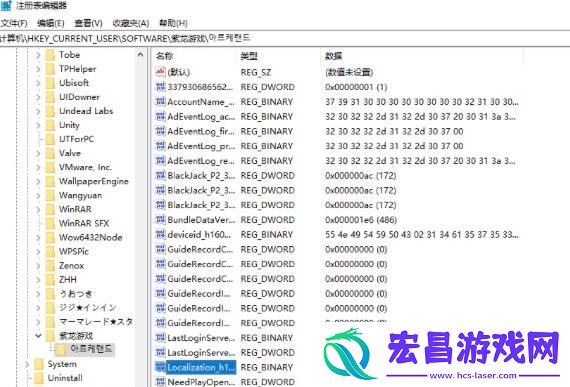
Task: Click the icon beside AdEventLog_ac value
Action: (x=160, y=116)
